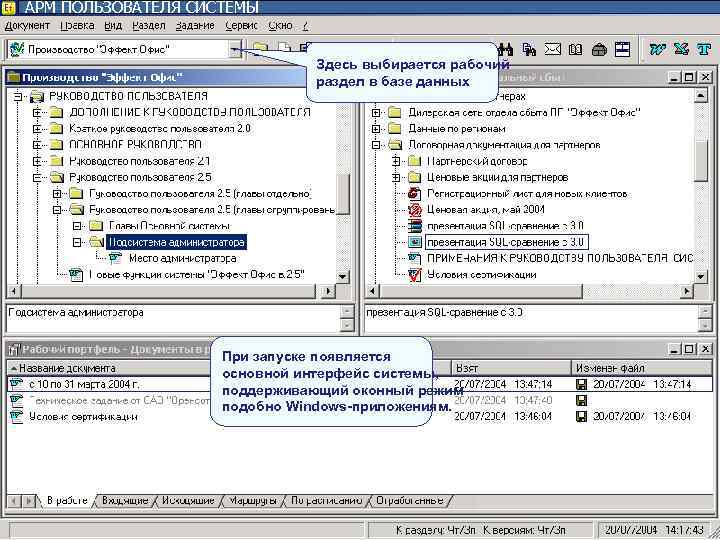Screen dimensions: 720x540
Task: Click icon of 'Ценовая акция, май 2004'
Action: pos(415,210)
